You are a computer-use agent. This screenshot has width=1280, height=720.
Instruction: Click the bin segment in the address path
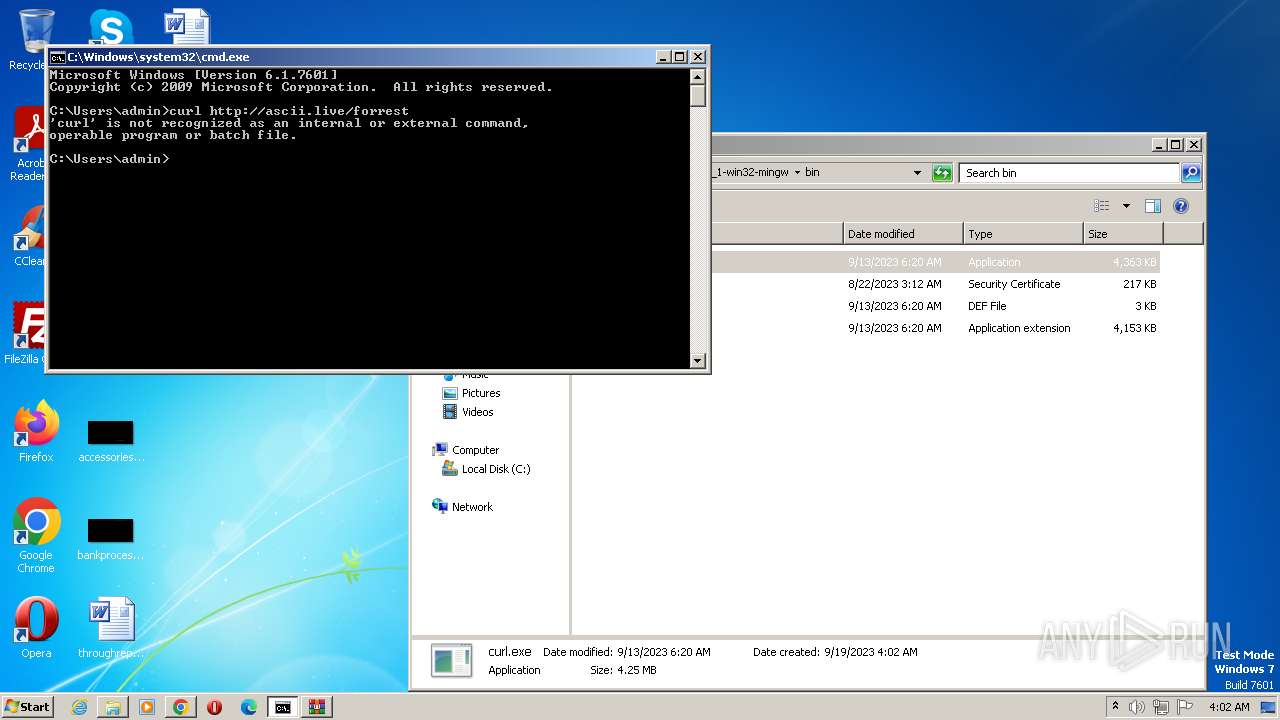812,172
